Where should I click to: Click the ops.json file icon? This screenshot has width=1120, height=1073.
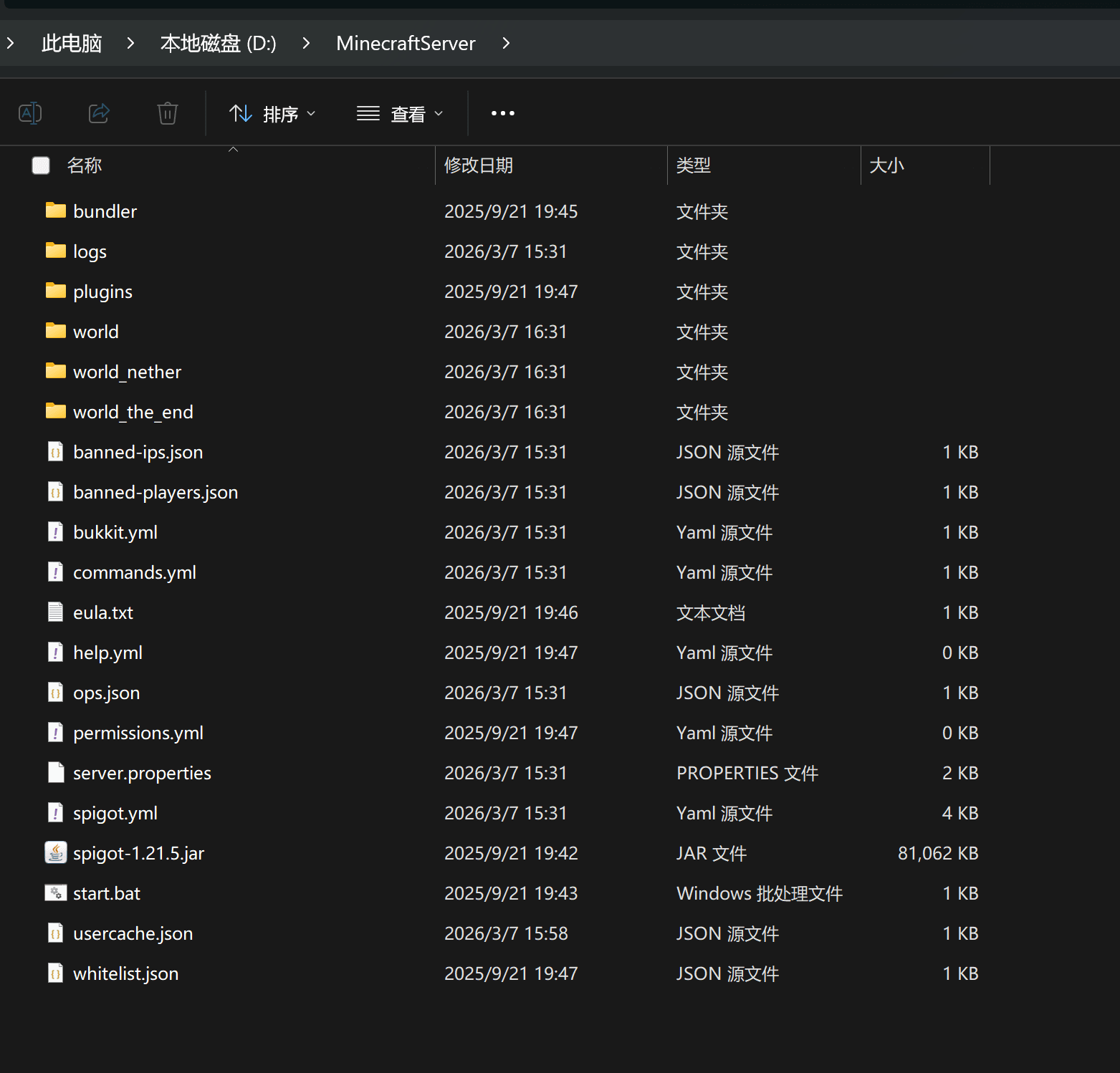click(x=56, y=692)
